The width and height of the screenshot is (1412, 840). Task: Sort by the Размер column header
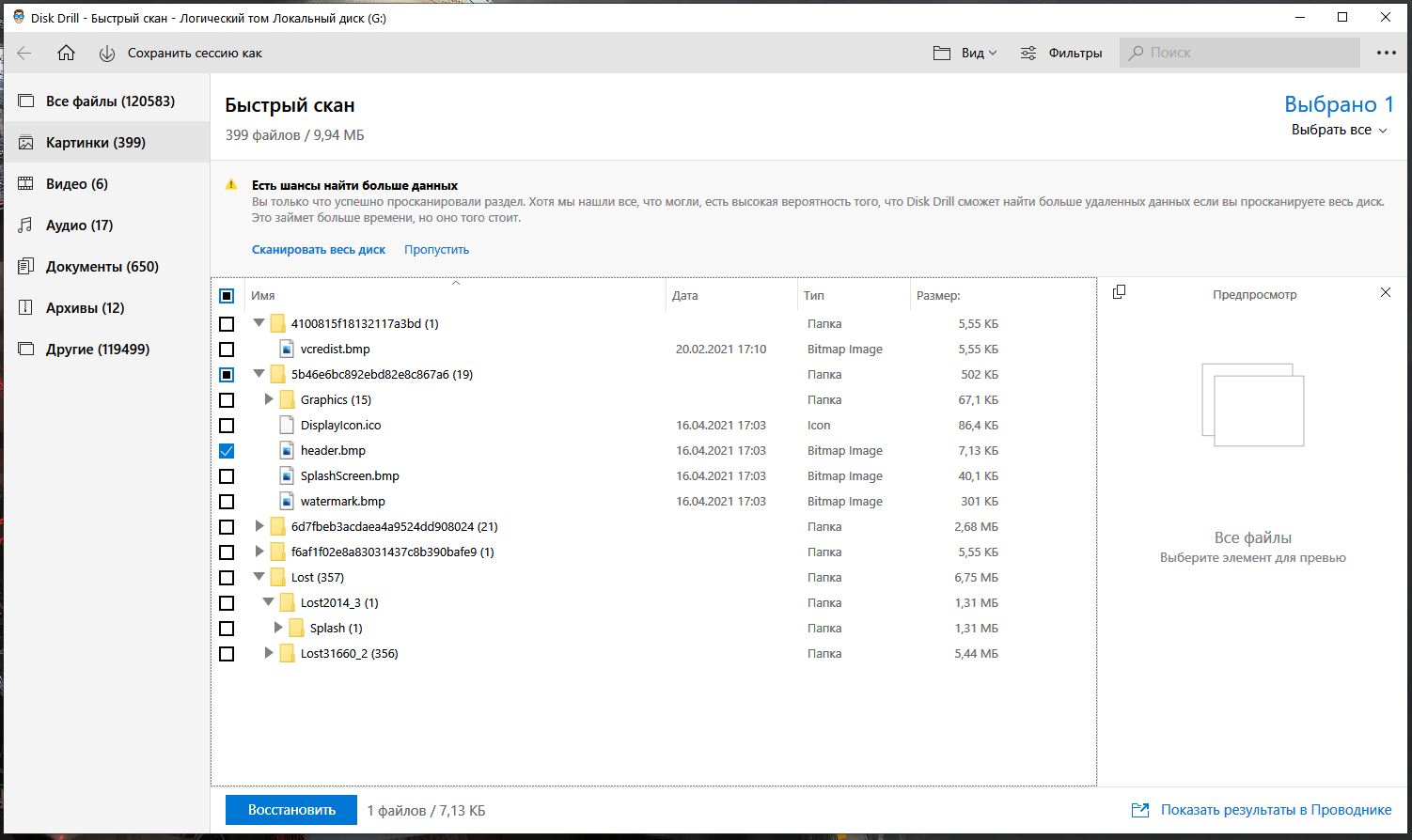point(938,295)
